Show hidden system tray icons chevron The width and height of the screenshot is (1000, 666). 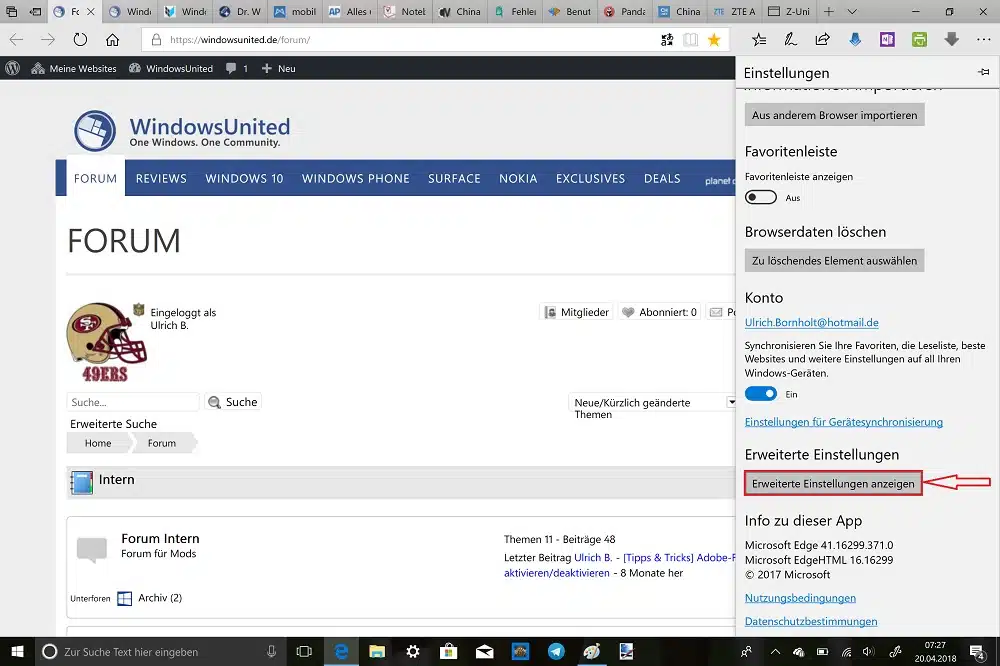775,651
